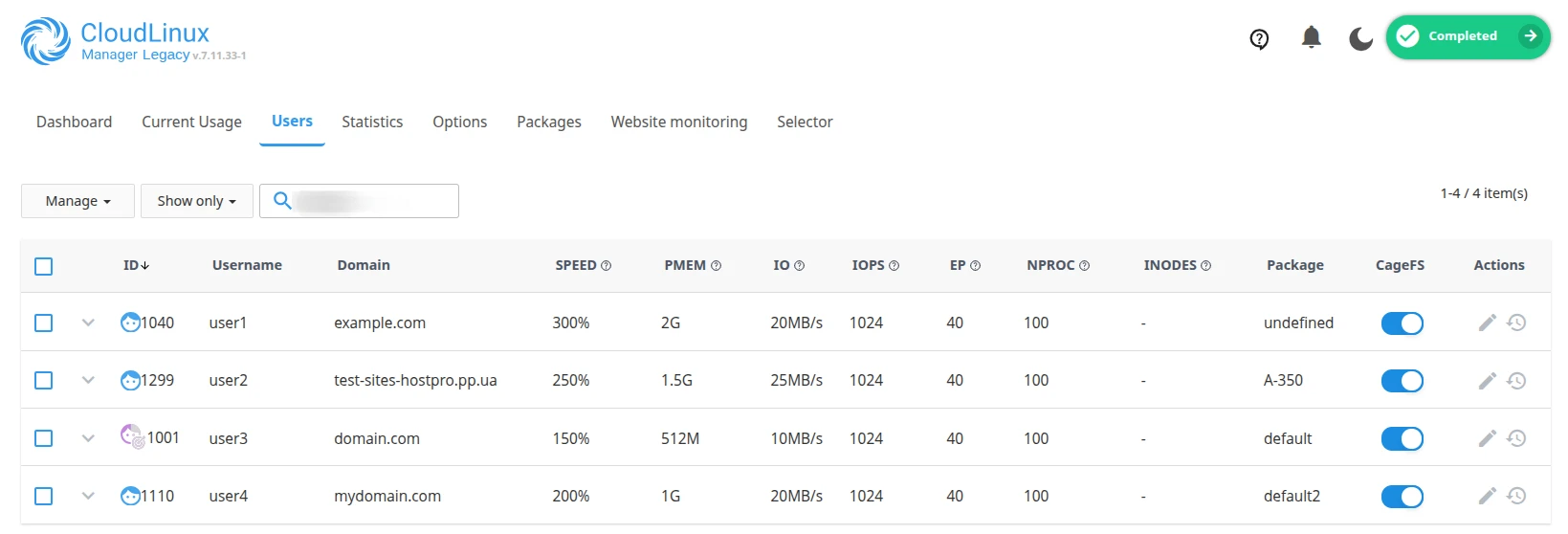Check the select-all checkbox in table header
1568x534 pixels.
[x=44, y=266]
